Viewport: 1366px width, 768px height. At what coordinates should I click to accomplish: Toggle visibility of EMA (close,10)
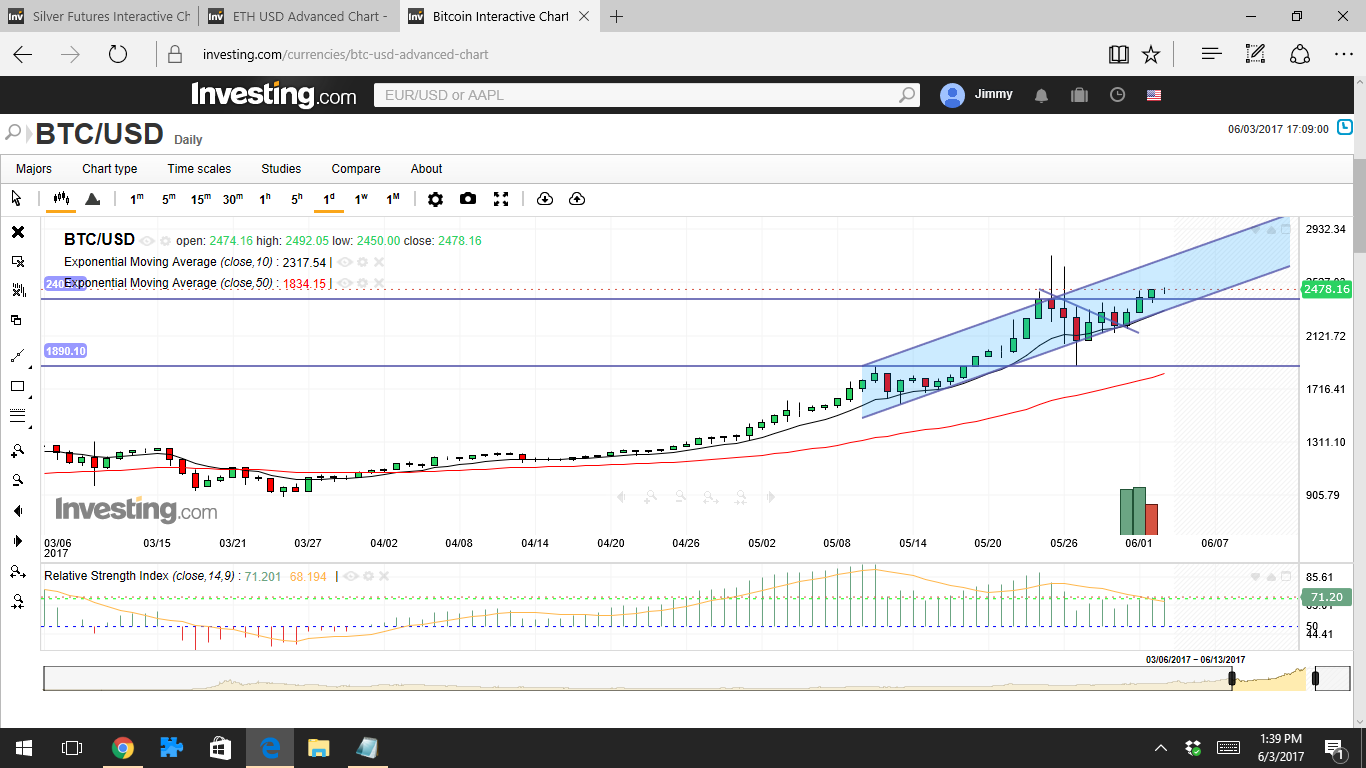[x=345, y=262]
